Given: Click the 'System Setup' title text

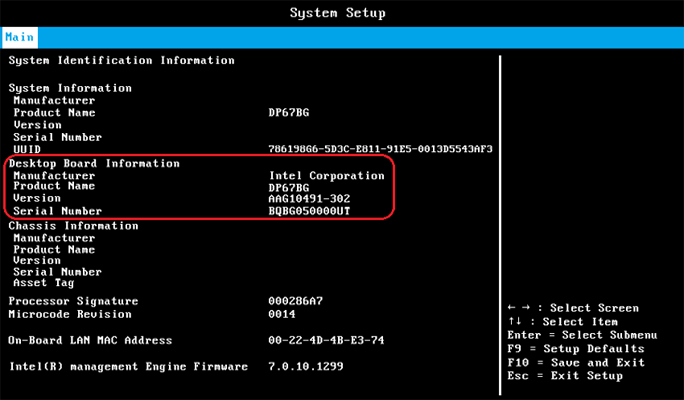Looking at the screenshot, I should (338, 13).
